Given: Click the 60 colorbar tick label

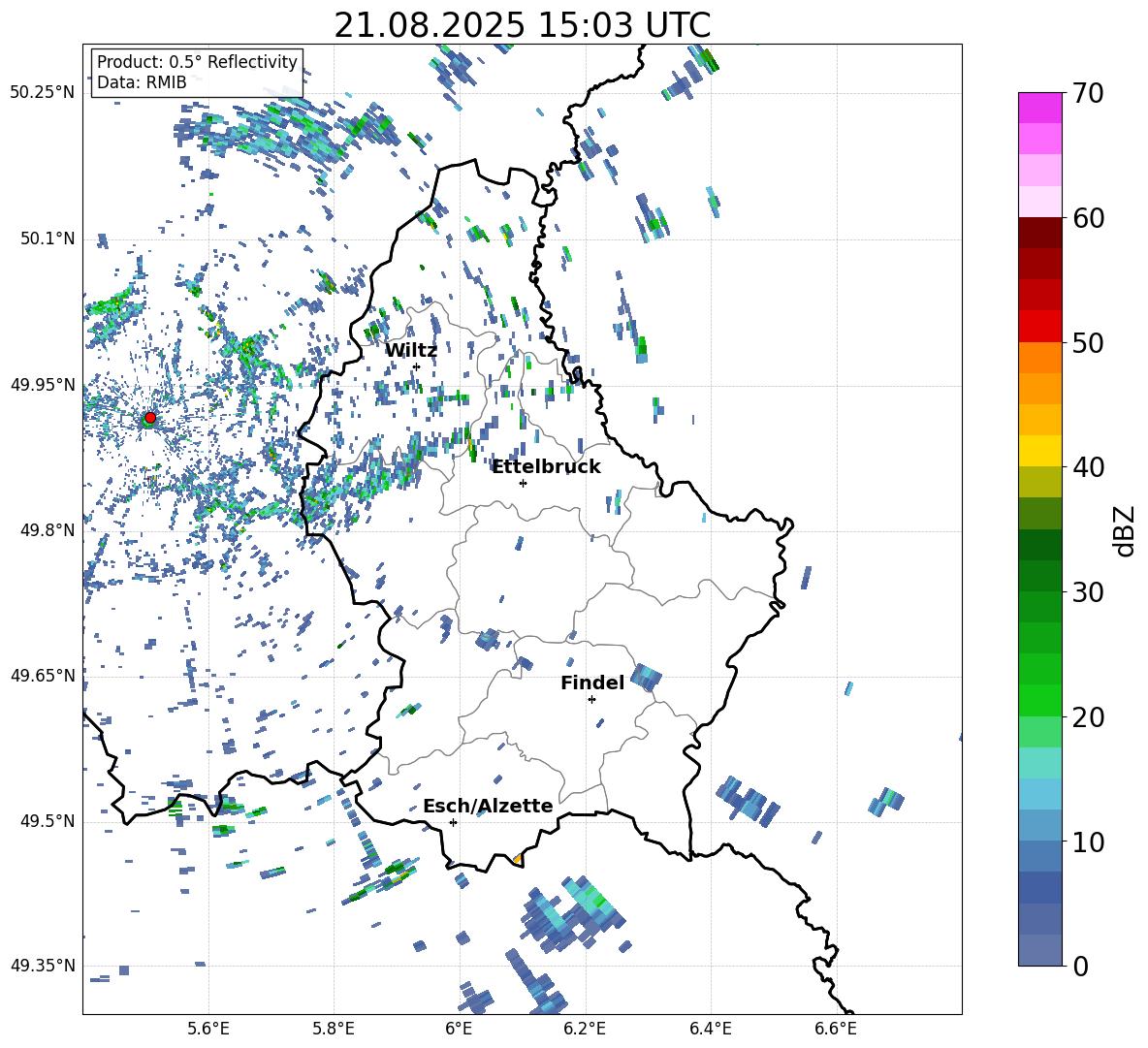Looking at the screenshot, I should coord(1088,218).
